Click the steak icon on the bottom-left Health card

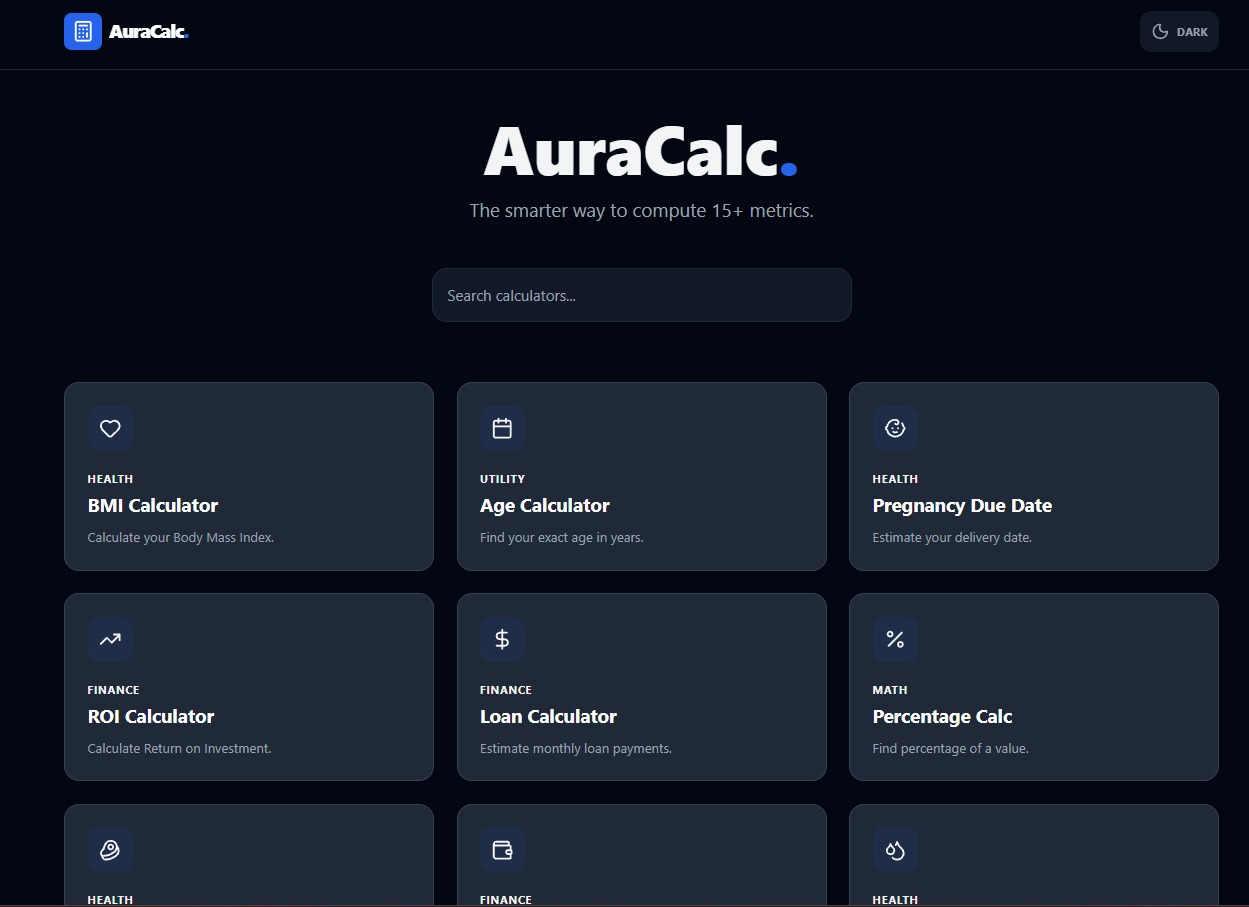[110, 849]
